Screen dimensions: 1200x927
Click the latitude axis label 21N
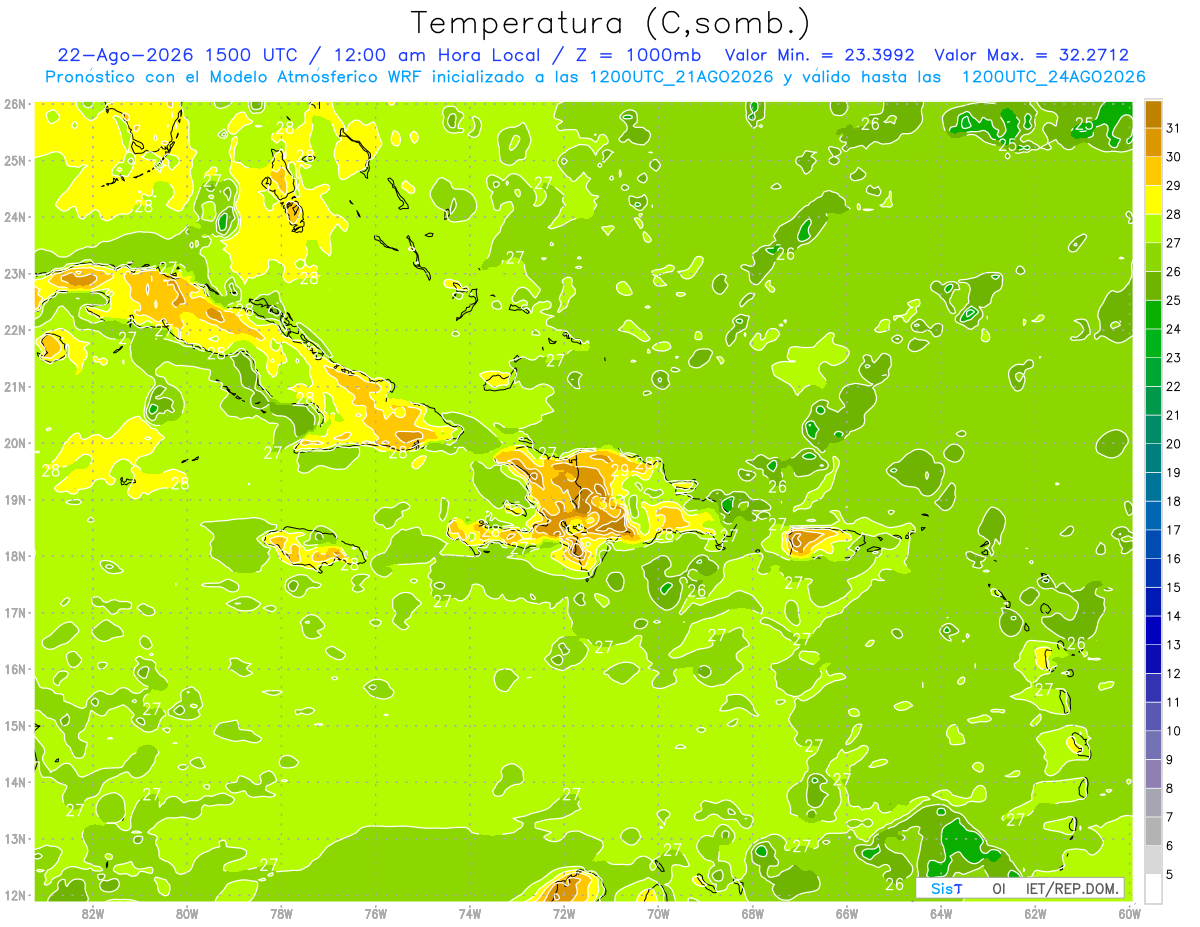(14, 386)
